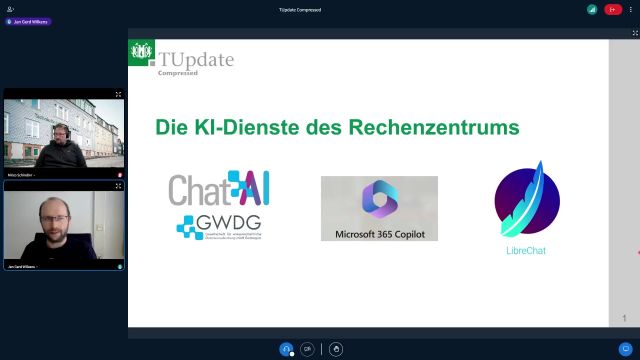Fullscreen Mirko Schindler's webcam

(x=118, y=94)
